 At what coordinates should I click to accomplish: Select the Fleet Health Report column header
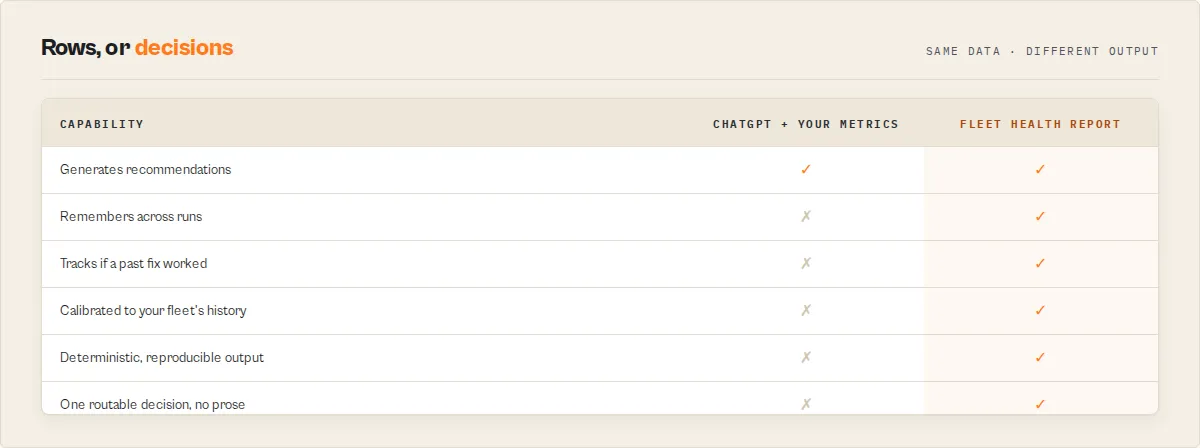pyautogui.click(x=1040, y=124)
